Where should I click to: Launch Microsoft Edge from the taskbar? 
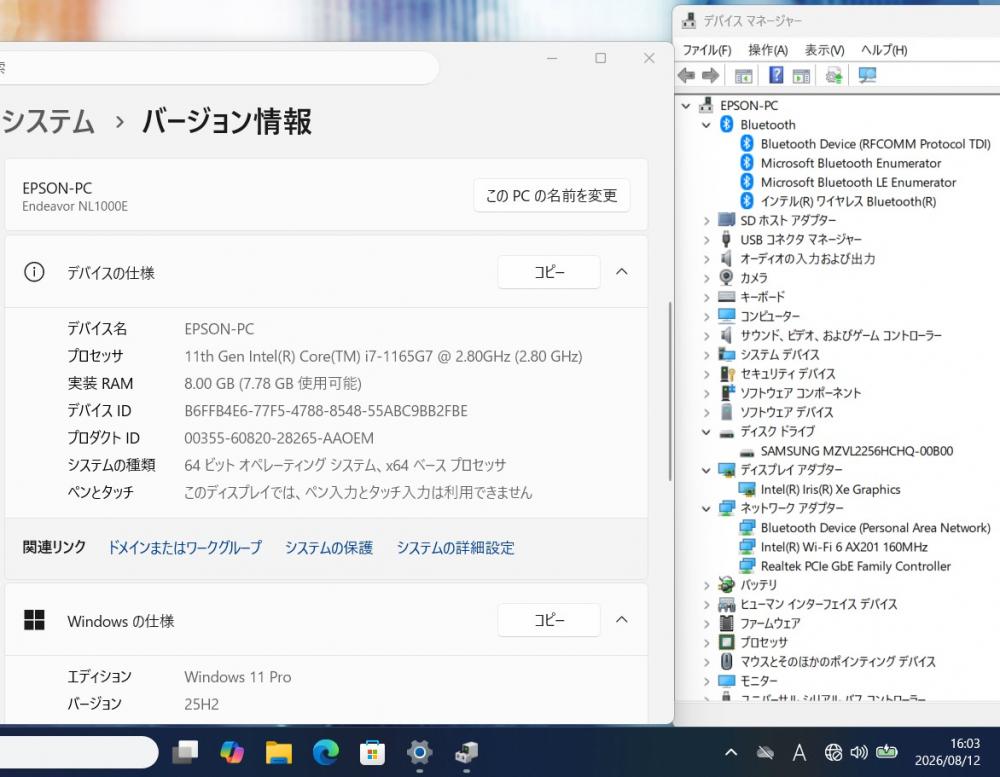click(326, 752)
